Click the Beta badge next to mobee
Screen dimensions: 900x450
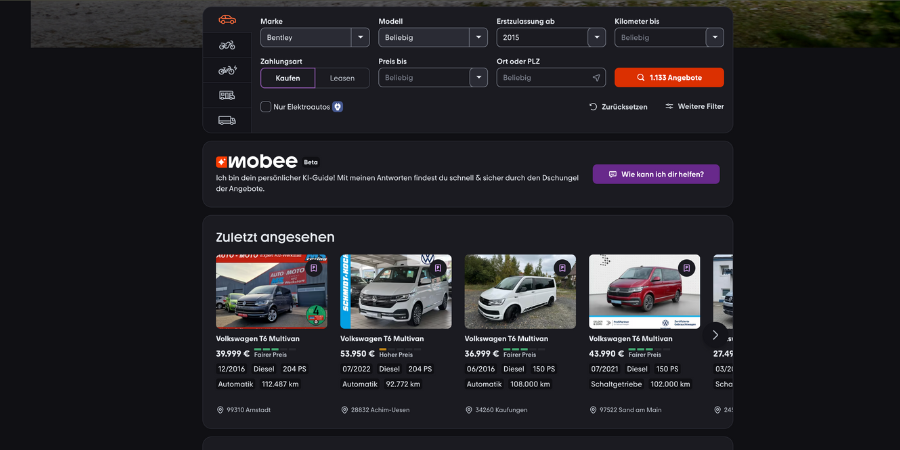point(311,162)
